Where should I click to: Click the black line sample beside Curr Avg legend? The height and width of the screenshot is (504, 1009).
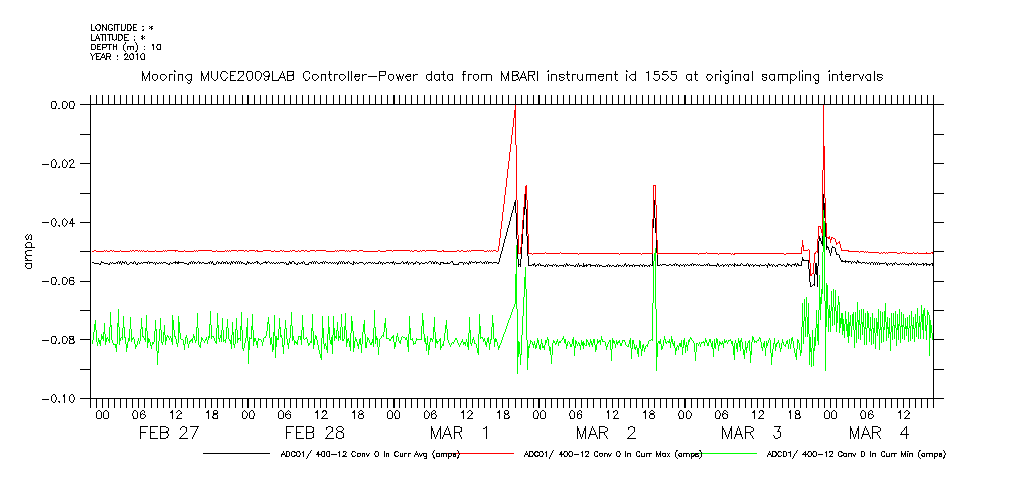238,454
